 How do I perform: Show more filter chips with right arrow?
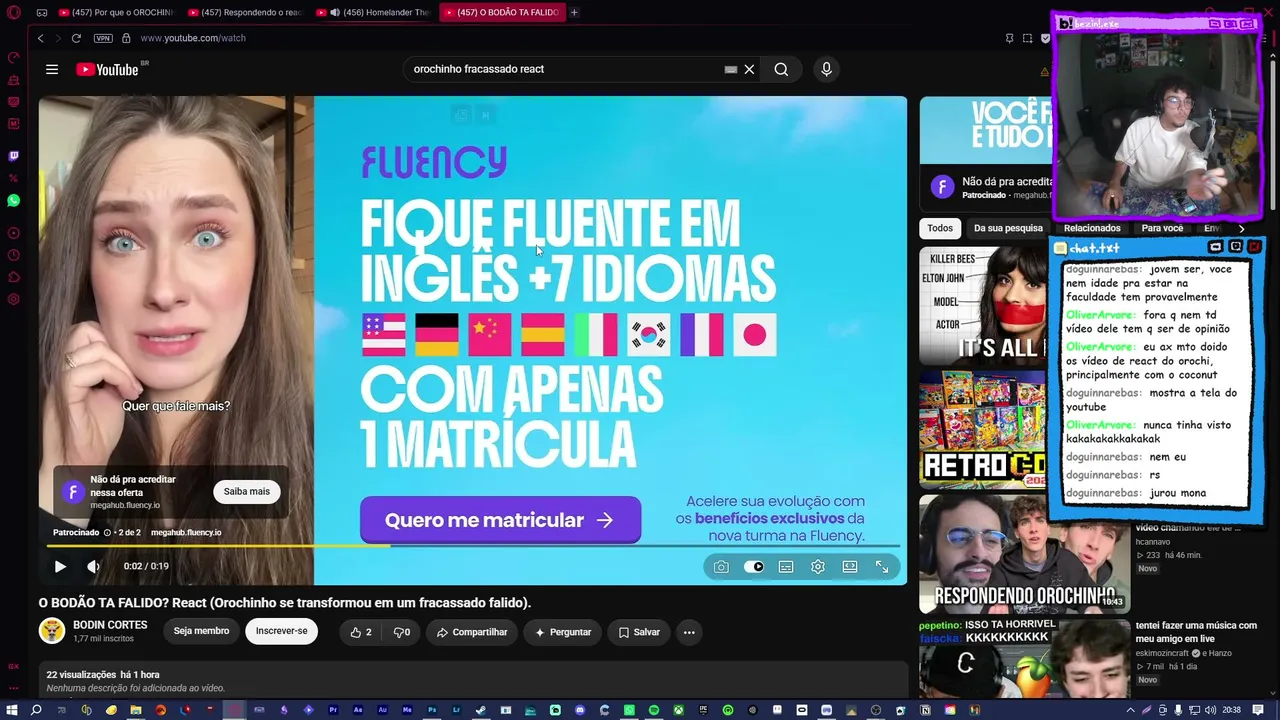click(1242, 228)
